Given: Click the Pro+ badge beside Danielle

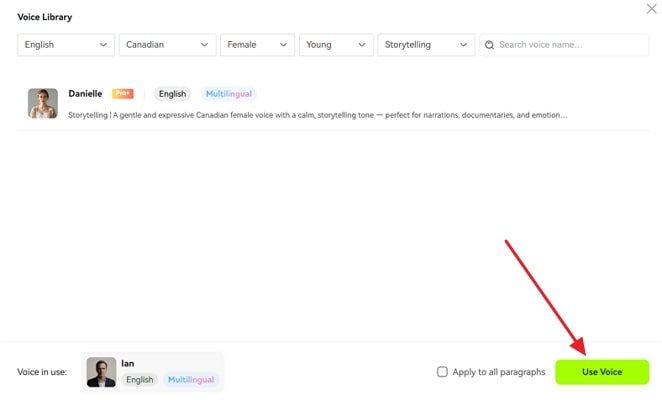Looking at the screenshot, I should click(x=122, y=93).
